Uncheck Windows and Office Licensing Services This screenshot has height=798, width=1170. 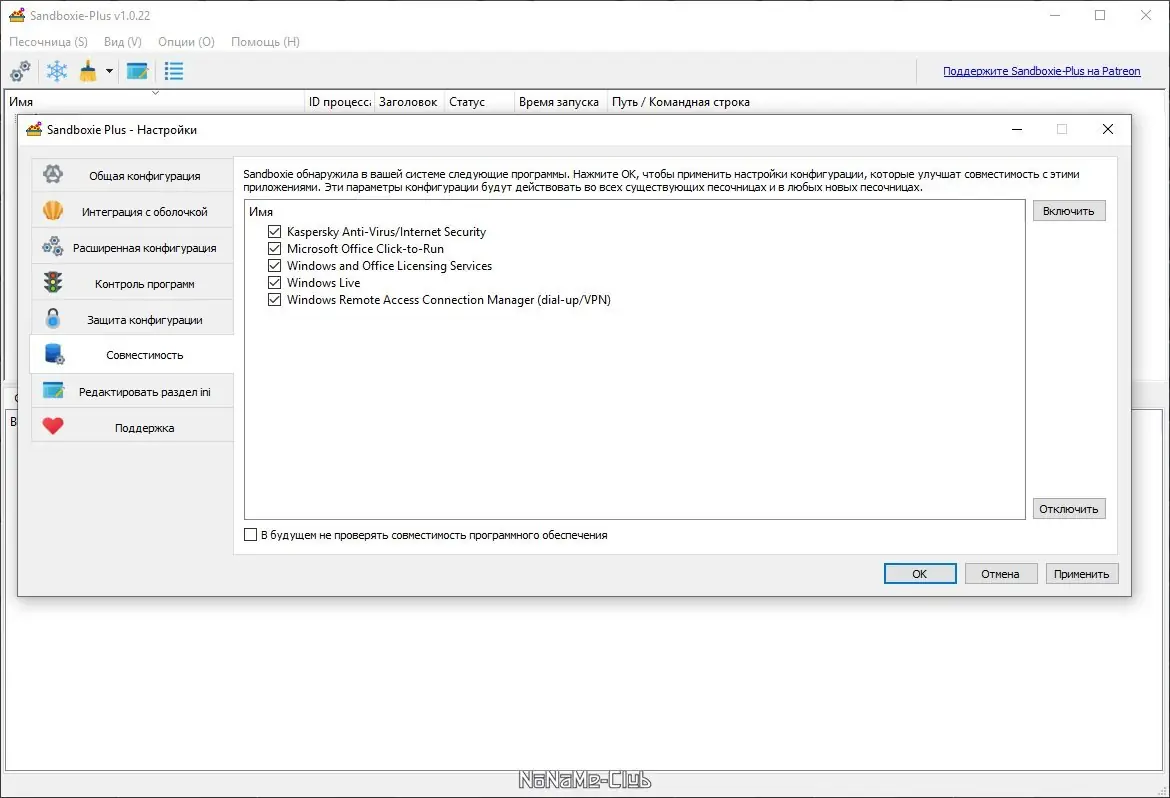pyautogui.click(x=275, y=265)
